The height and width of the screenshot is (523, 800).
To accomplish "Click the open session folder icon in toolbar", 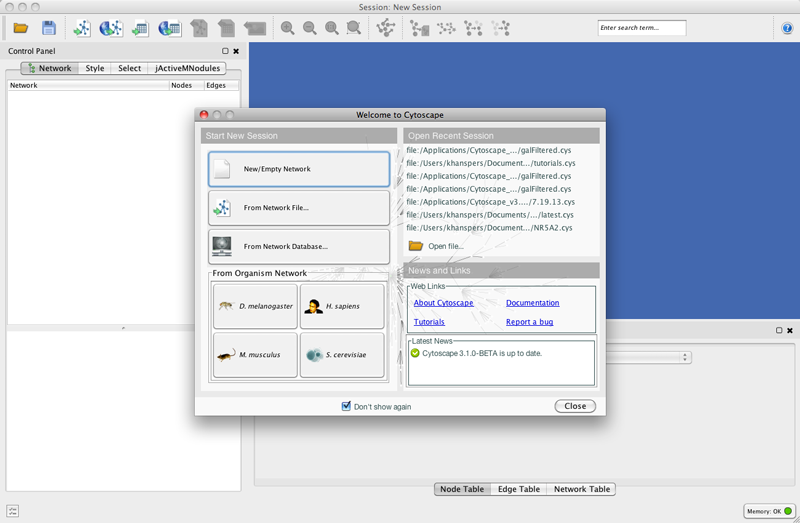I will (20, 28).
